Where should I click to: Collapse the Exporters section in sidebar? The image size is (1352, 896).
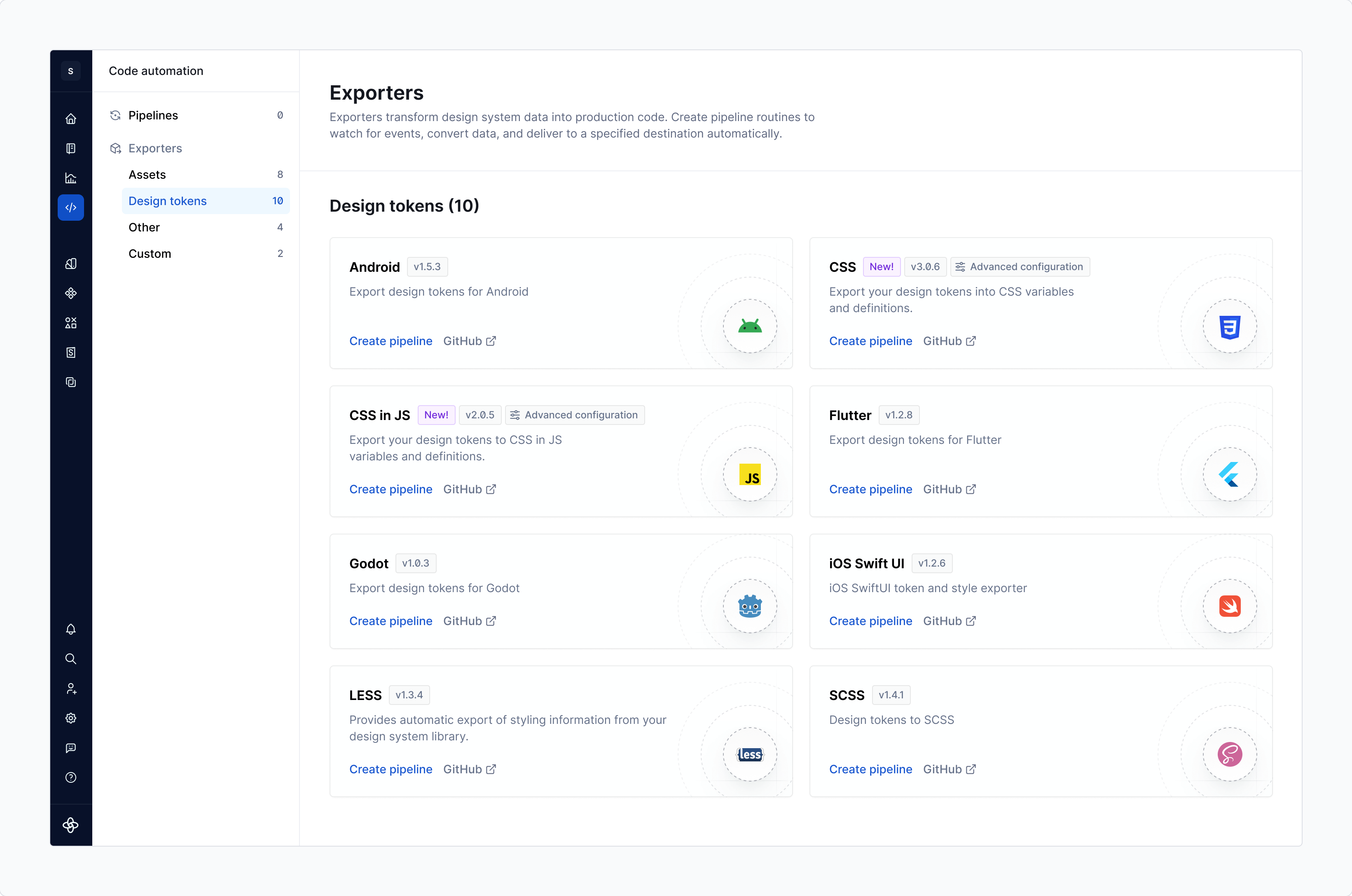155,149
